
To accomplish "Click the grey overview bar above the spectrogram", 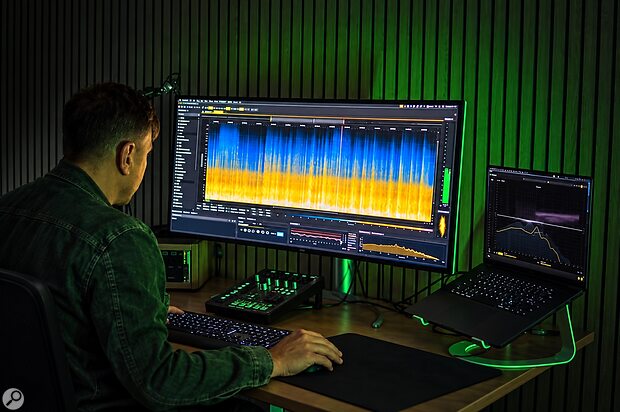I will [307, 119].
